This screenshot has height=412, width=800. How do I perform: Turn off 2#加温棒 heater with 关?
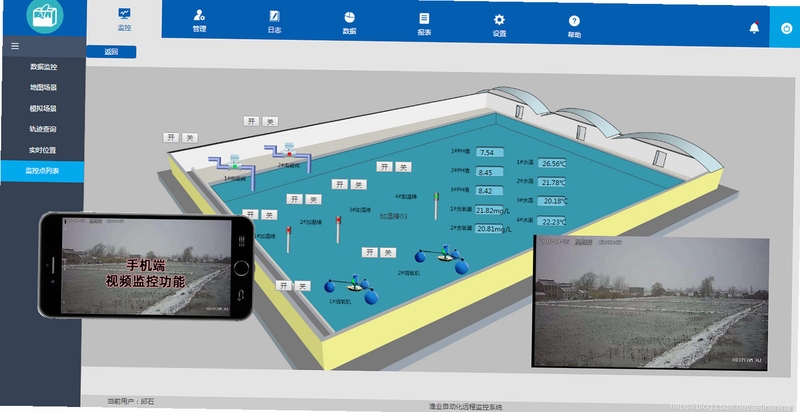[x=313, y=200]
